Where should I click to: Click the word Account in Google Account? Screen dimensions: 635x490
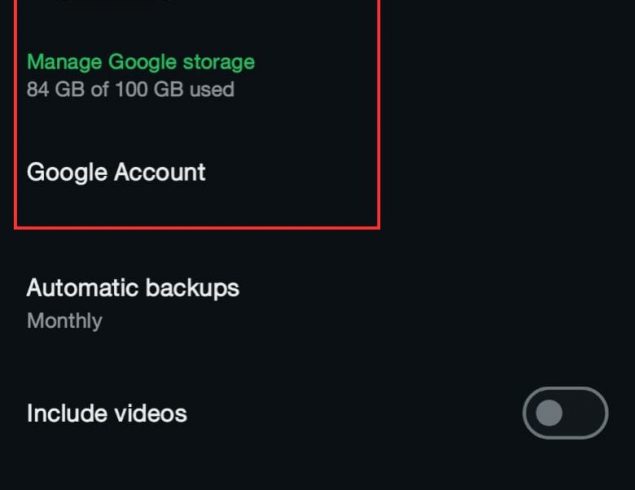coord(160,172)
